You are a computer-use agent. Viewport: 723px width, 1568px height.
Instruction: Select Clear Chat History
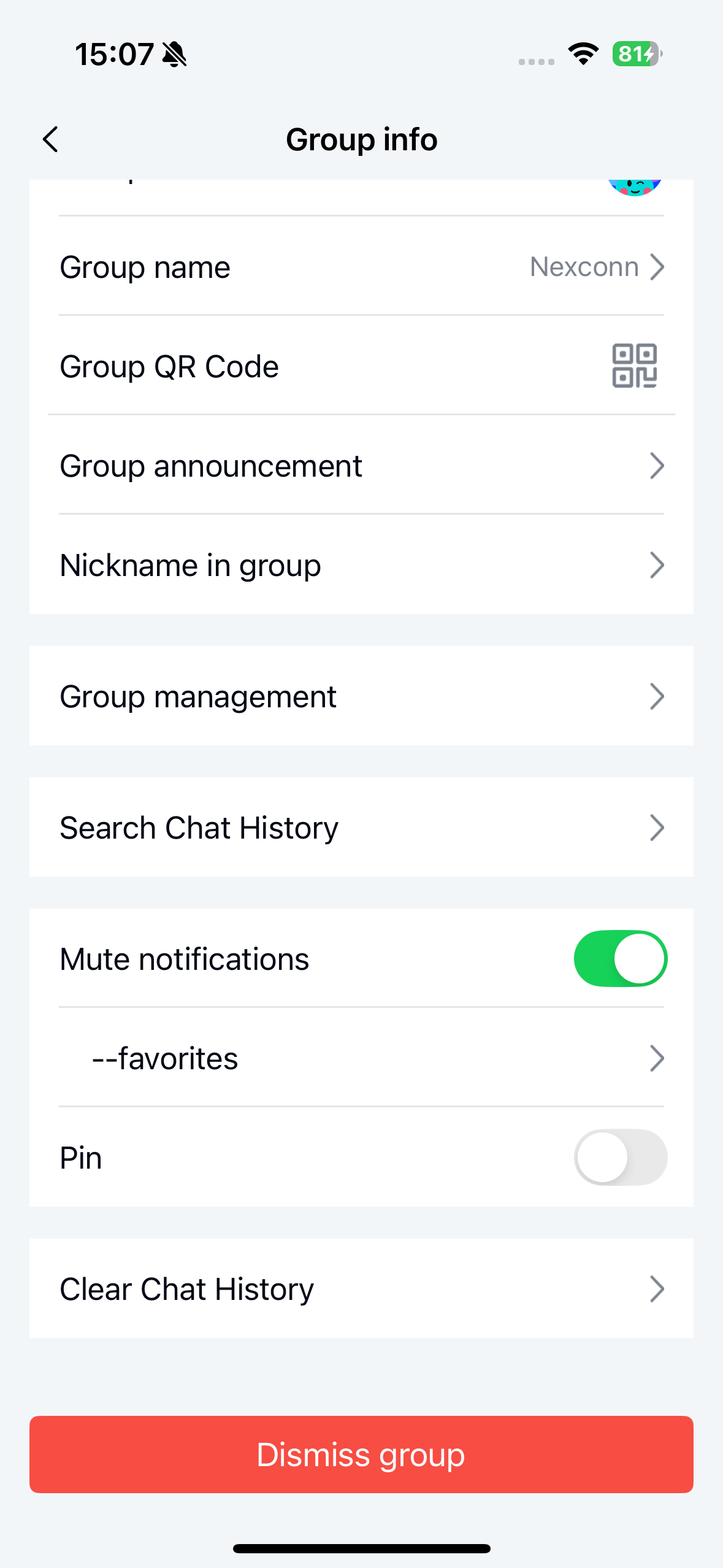click(x=361, y=1288)
